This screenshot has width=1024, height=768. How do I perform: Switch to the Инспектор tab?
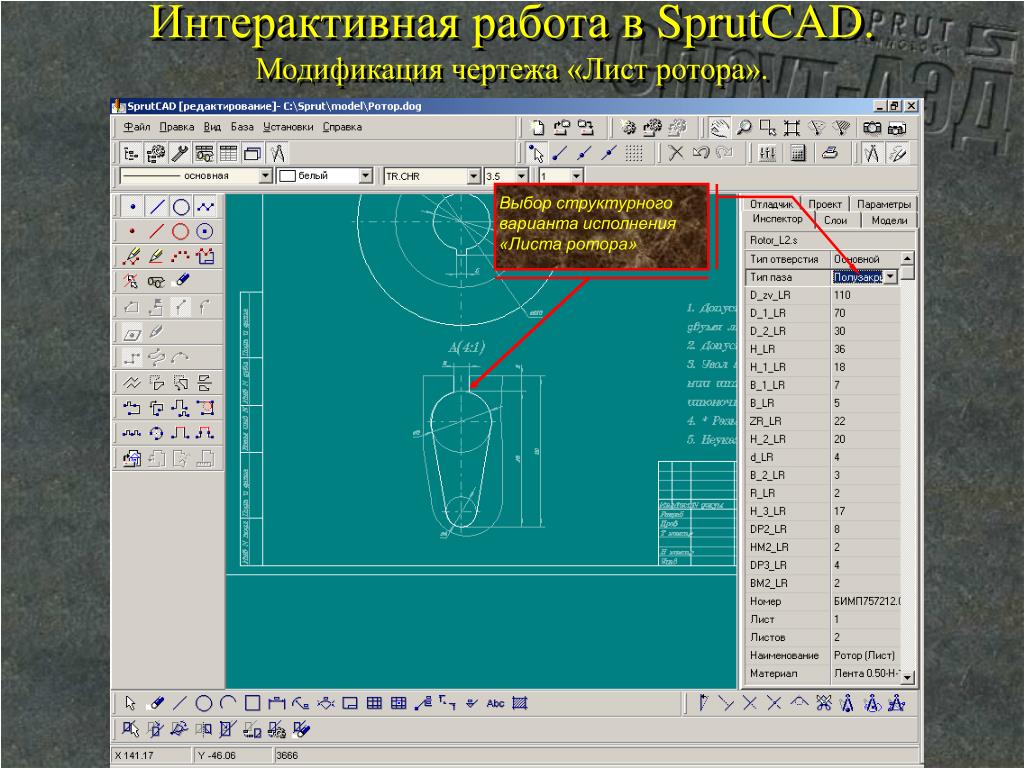click(776, 219)
